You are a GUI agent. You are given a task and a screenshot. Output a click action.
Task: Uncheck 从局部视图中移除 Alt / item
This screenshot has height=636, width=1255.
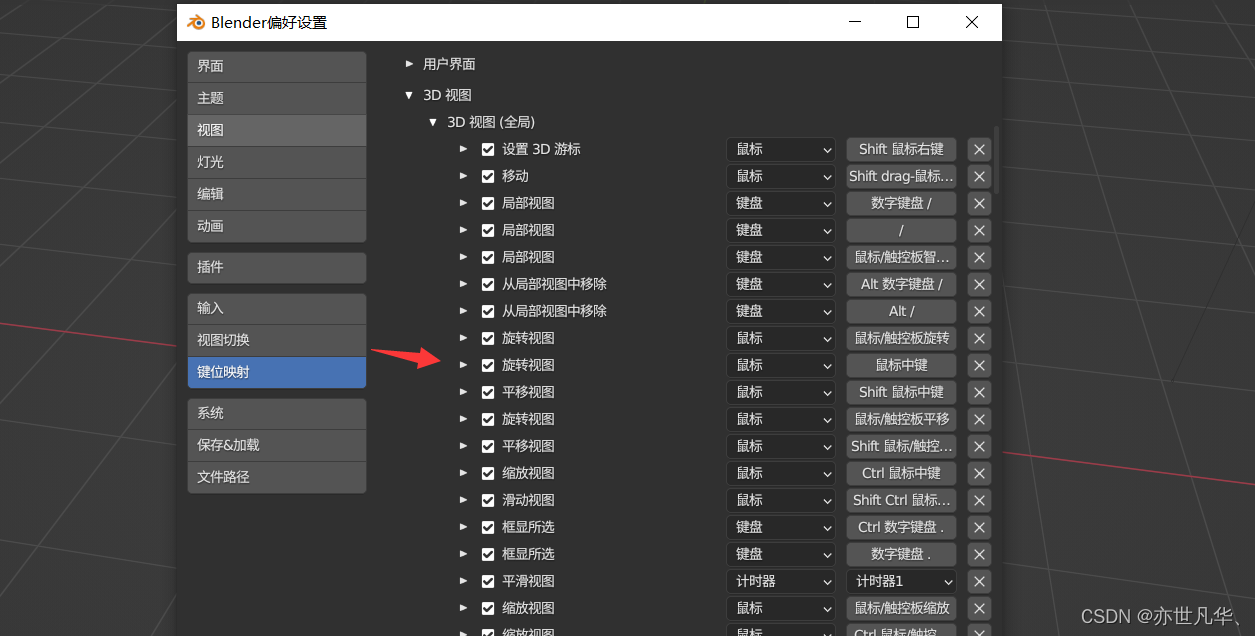click(x=488, y=311)
